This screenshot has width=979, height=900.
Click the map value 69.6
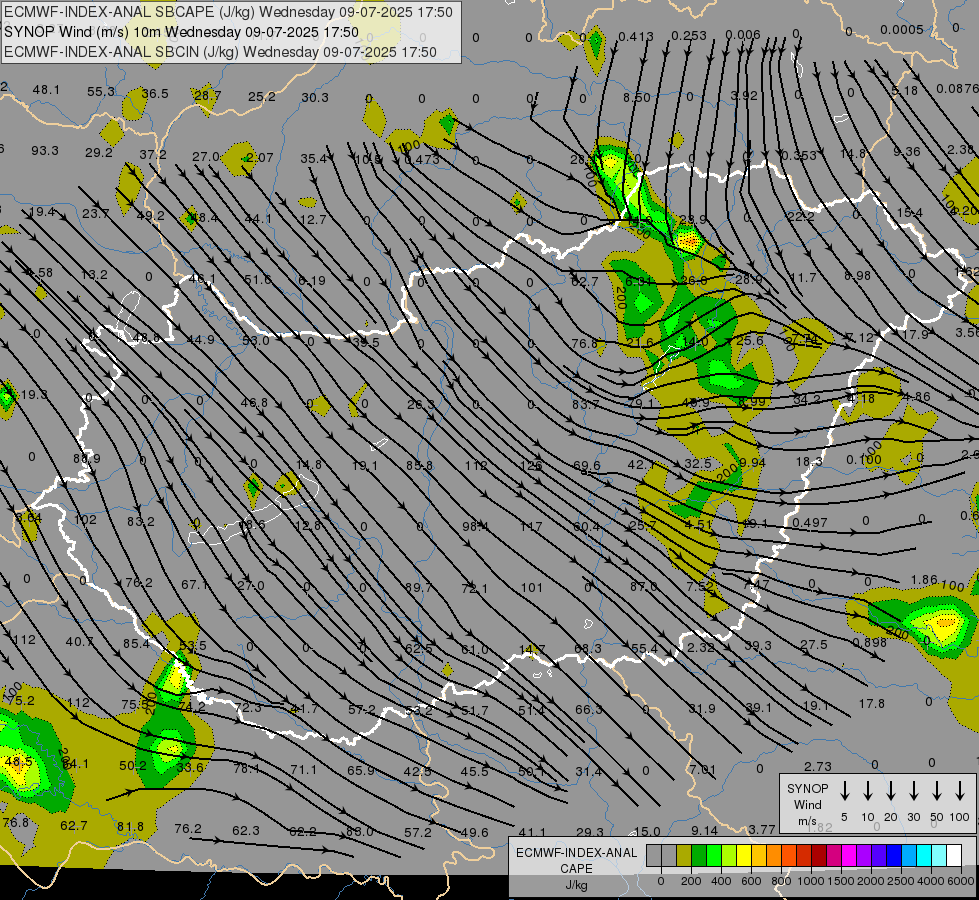(587, 465)
